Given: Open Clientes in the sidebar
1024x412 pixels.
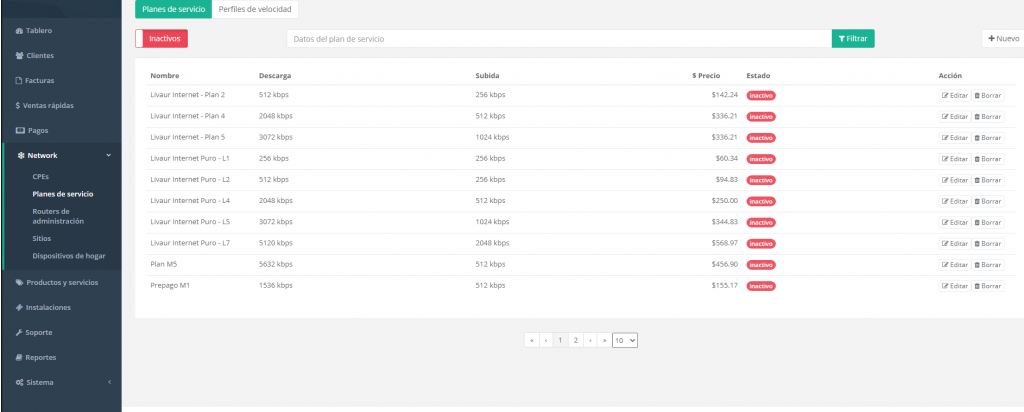Looking at the screenshot, I should 35,55.
